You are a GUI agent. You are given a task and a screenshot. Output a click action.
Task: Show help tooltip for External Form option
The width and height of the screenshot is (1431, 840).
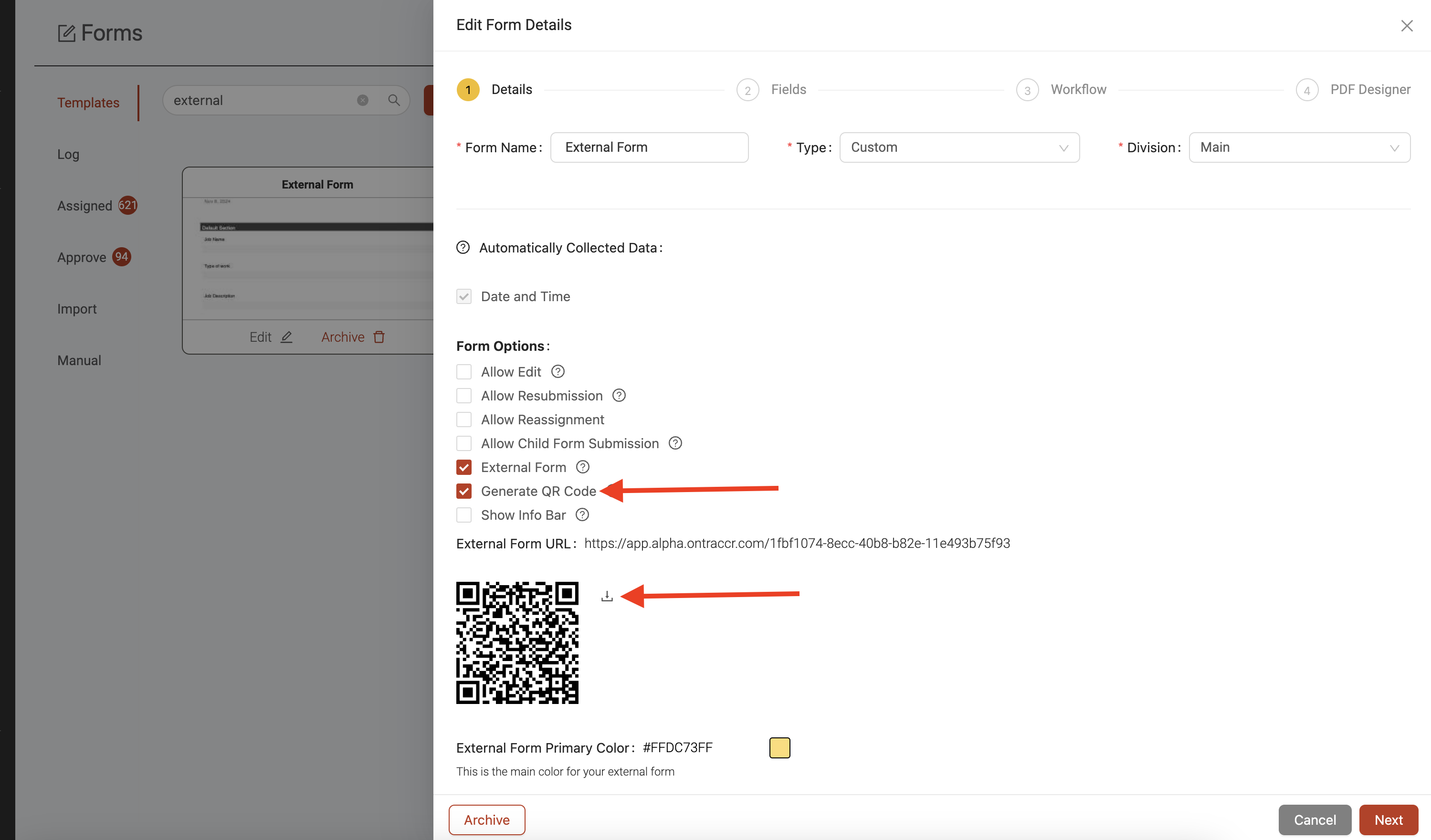(x=583, y=467)
